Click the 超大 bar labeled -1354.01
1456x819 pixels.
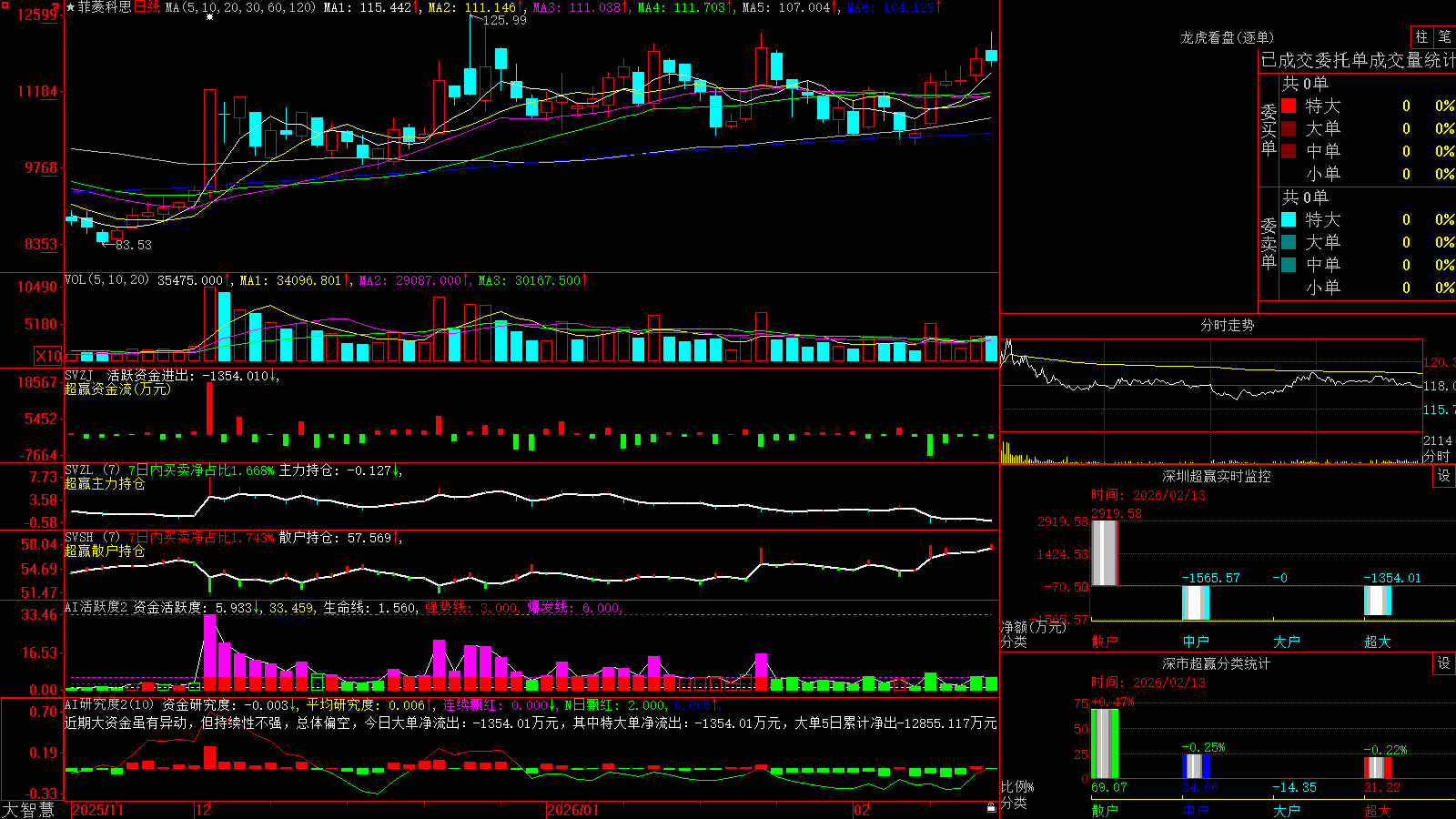[1378, 601]
